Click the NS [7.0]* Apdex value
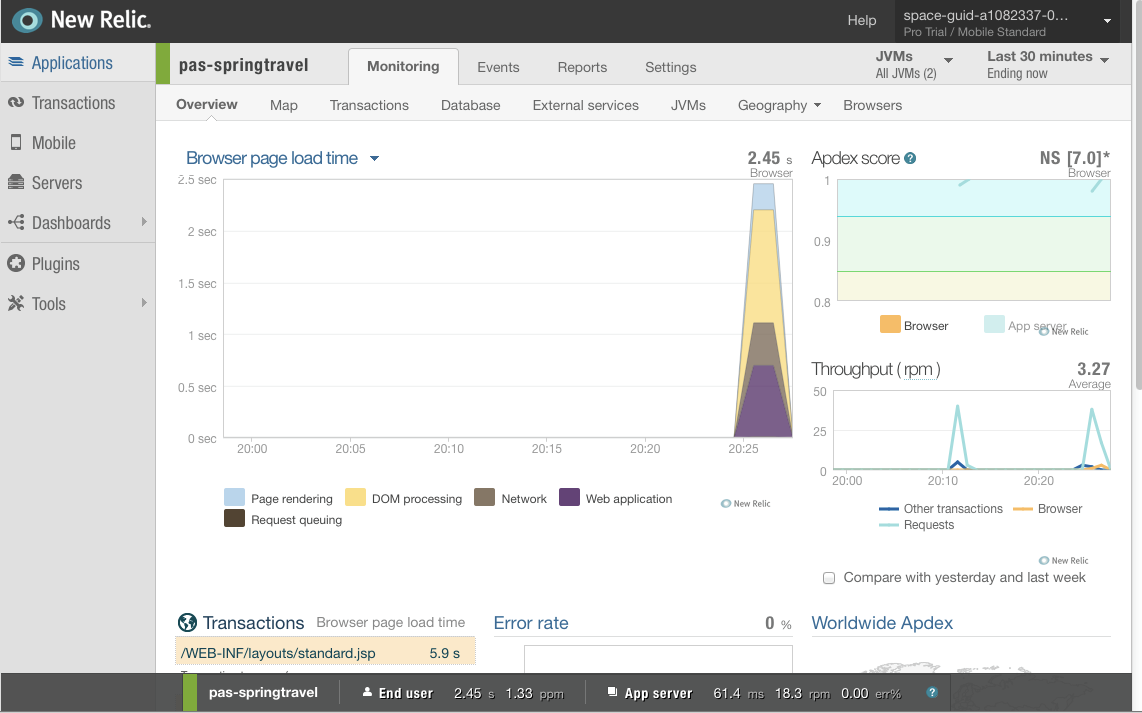Image resolution: width=1142 pixels, height=713 pixels. 1074,157
